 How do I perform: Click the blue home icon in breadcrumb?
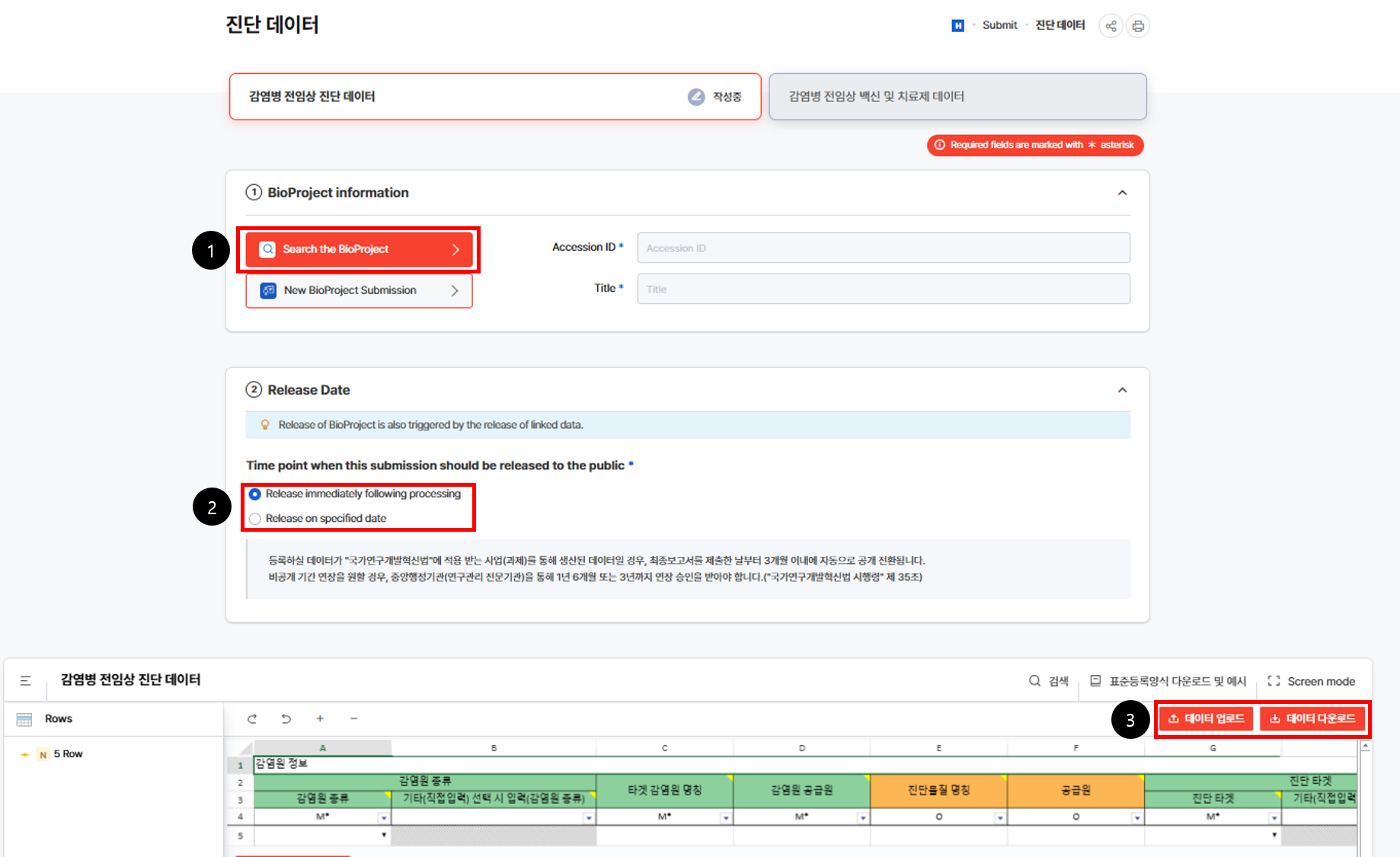click(x=957, y=26)
